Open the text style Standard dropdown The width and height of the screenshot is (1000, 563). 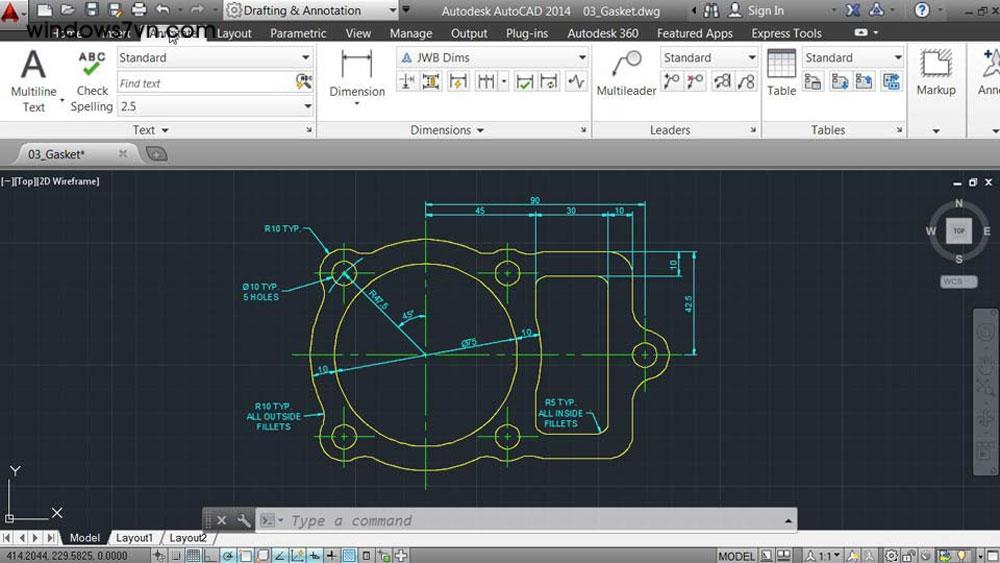[215, 57]
